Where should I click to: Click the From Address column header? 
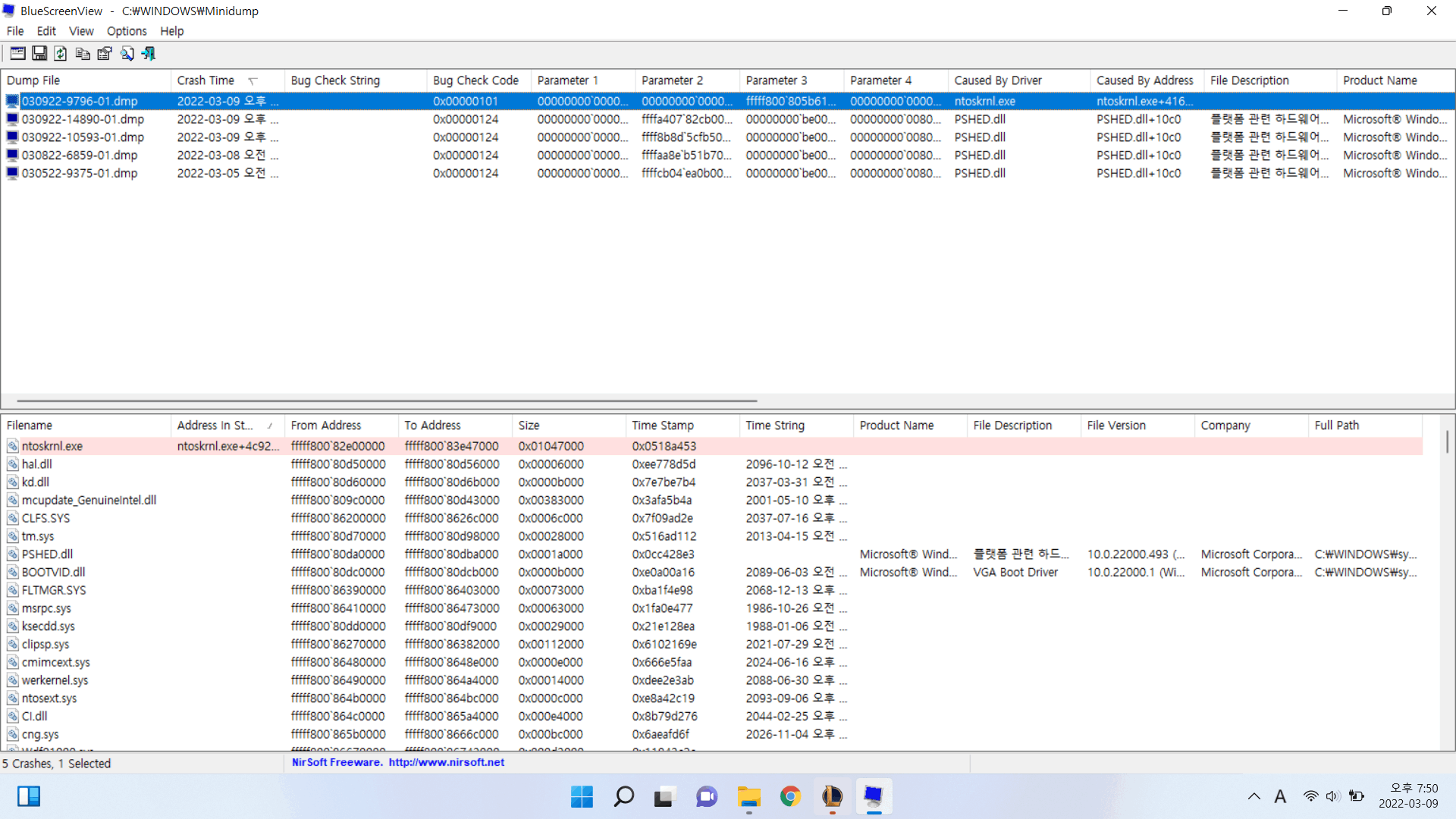click(x=341, y=425)
